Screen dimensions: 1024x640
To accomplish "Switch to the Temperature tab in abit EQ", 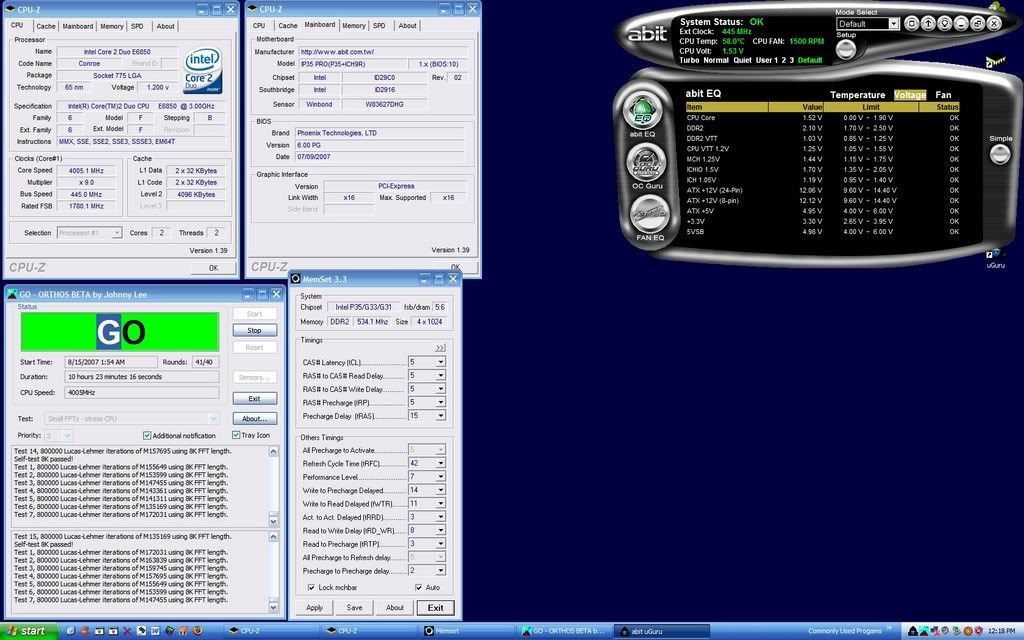I will click(858, 95).
